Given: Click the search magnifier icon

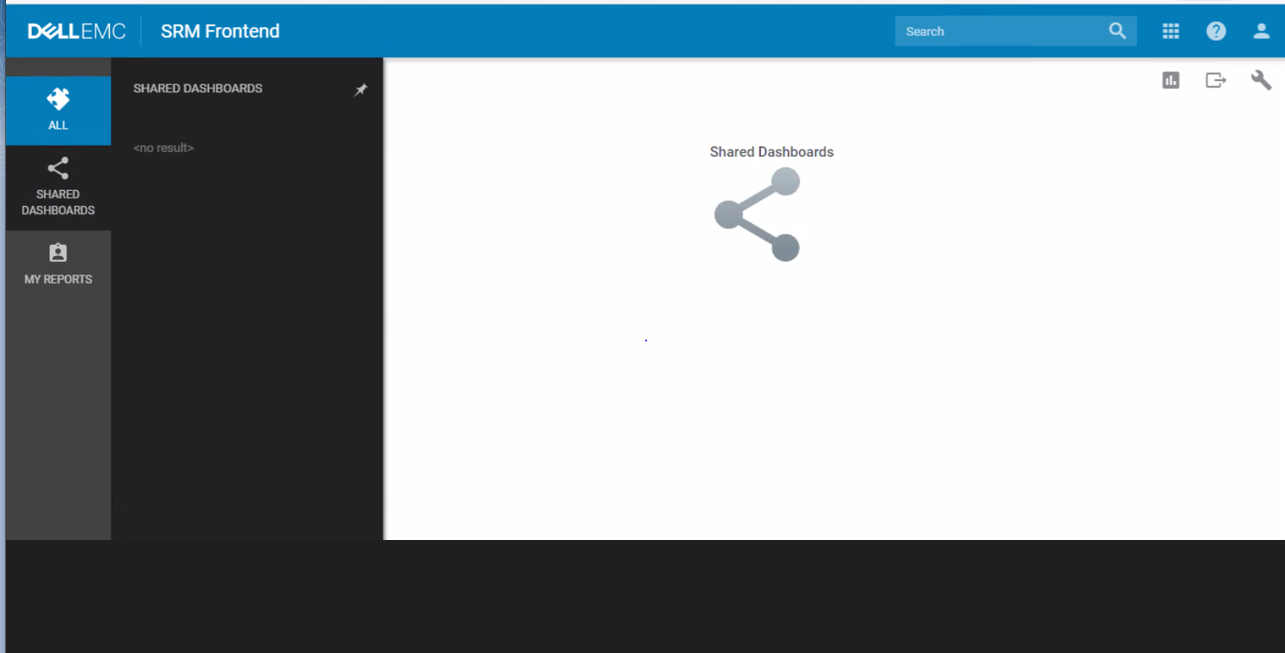Looking at the screenshot, I should [x=1117, y=31].
